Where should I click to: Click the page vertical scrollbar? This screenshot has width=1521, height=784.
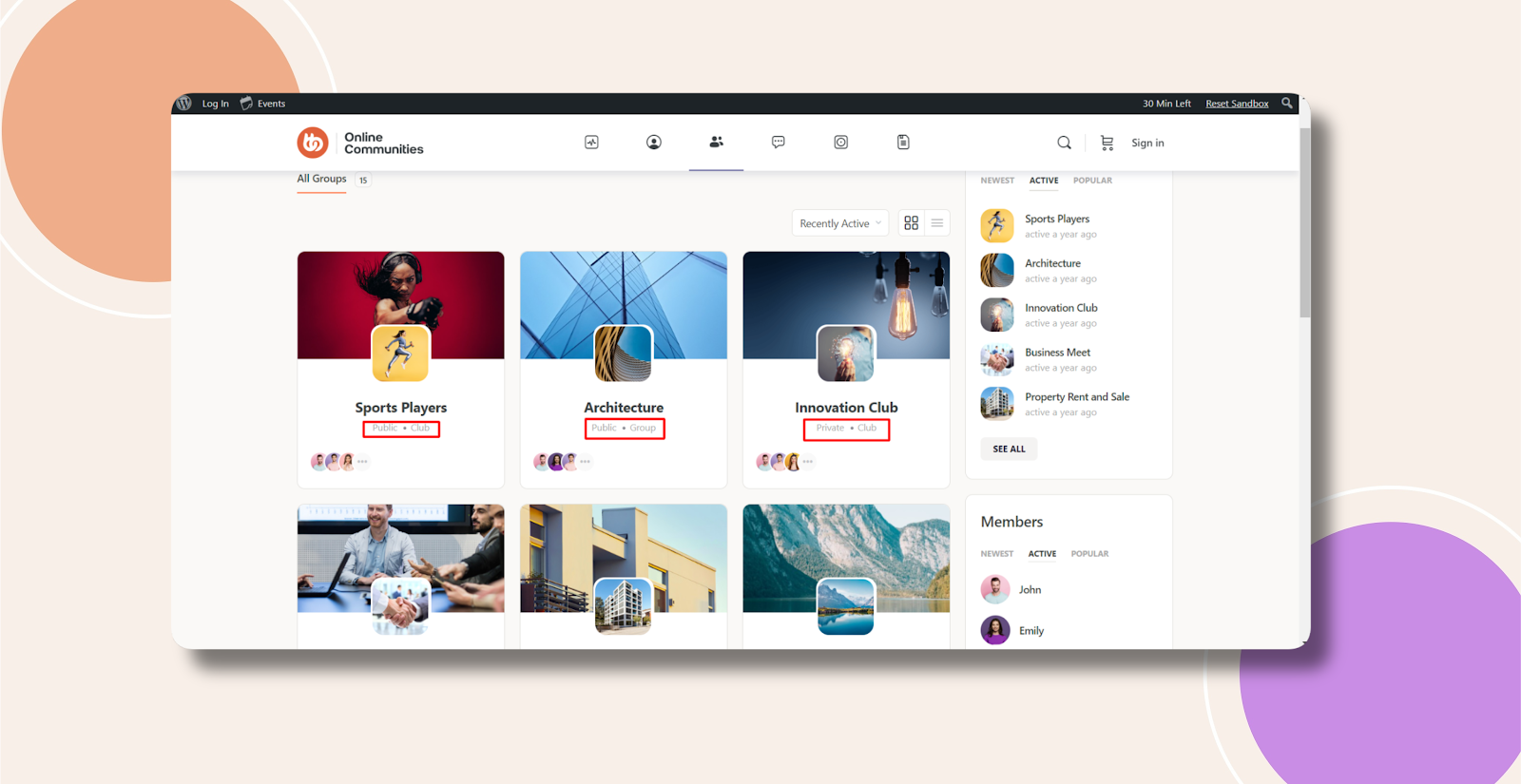(1304, 223)
